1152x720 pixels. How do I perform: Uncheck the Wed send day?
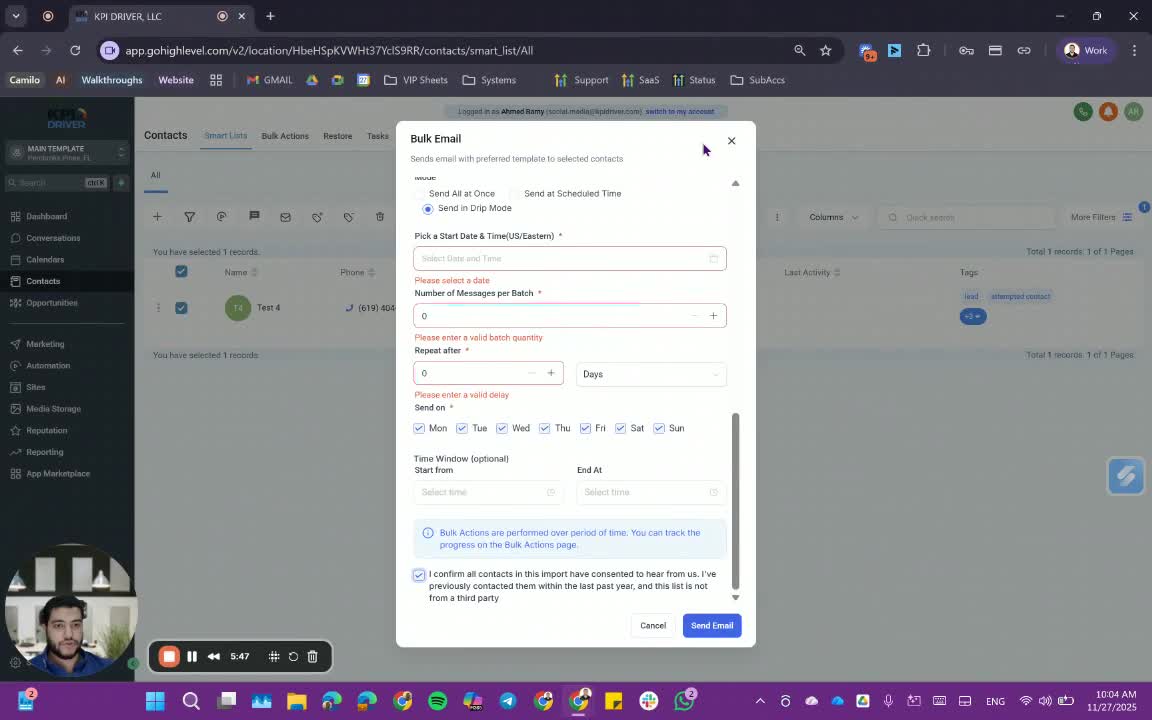502,428
